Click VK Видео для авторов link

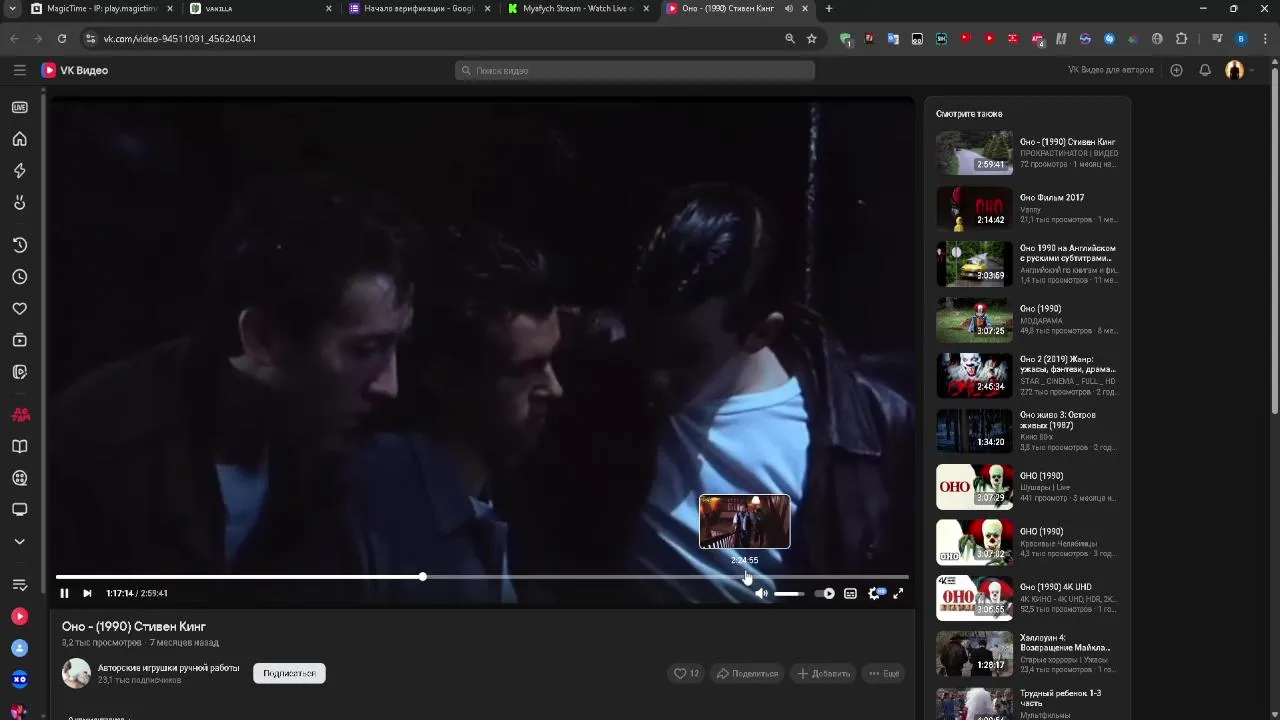pyautogui.click(x=1110, y=70)
